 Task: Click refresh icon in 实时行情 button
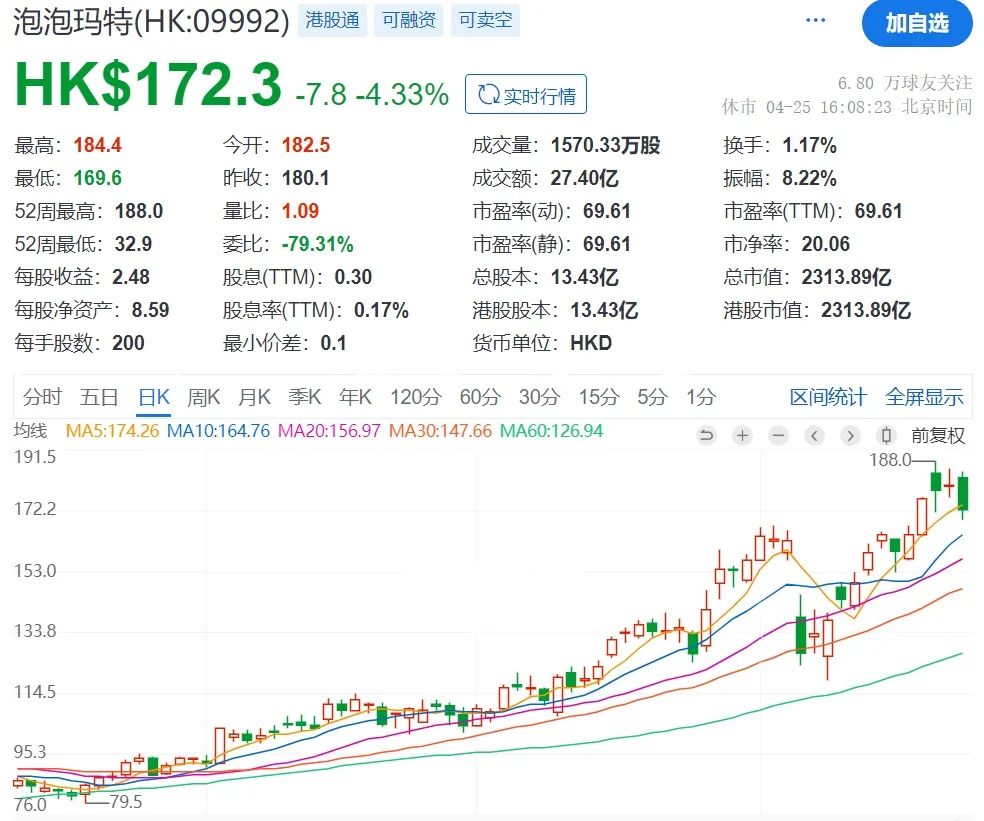tap(488, 96)
